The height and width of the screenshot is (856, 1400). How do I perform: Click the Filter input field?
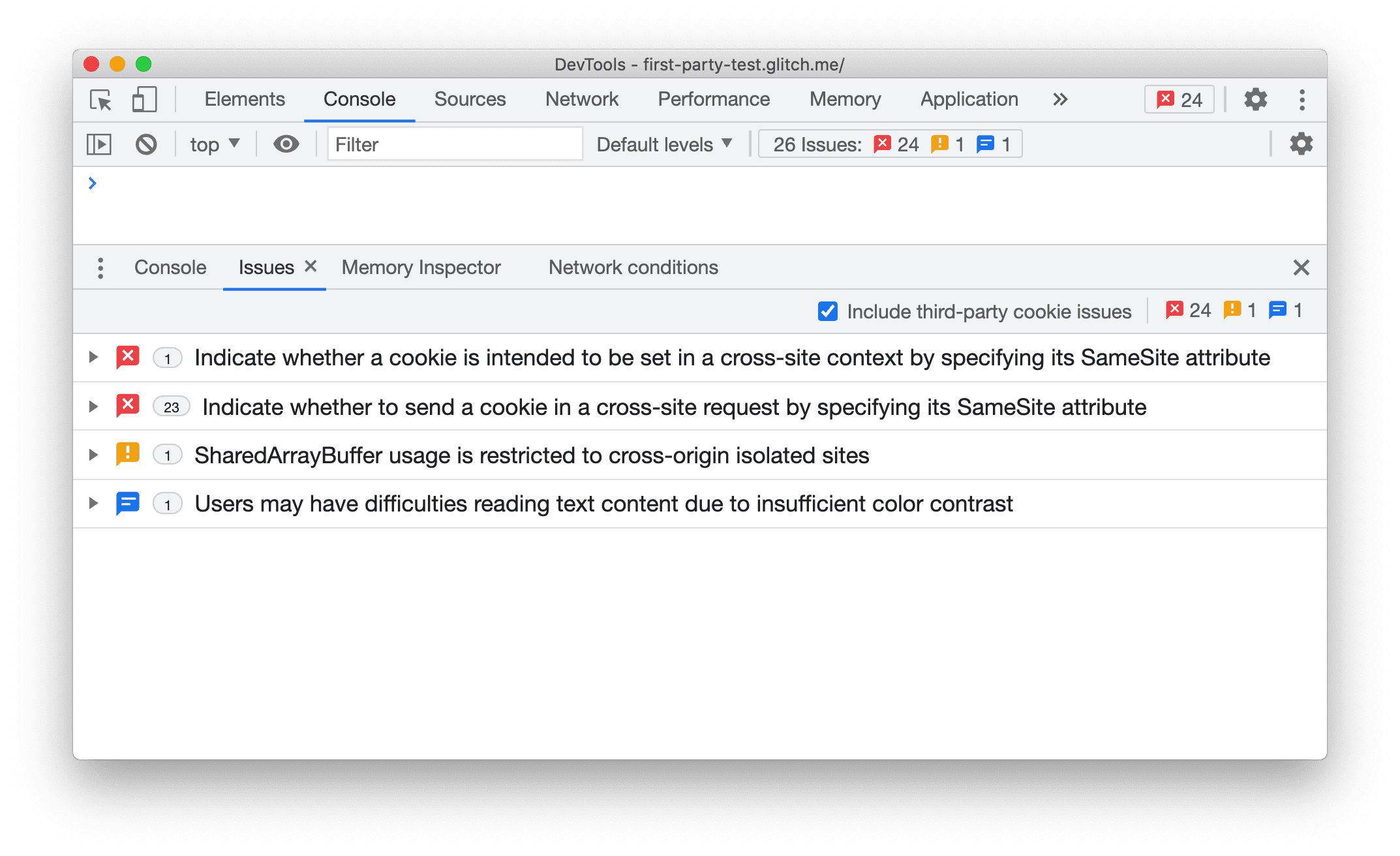coord(450,144)
